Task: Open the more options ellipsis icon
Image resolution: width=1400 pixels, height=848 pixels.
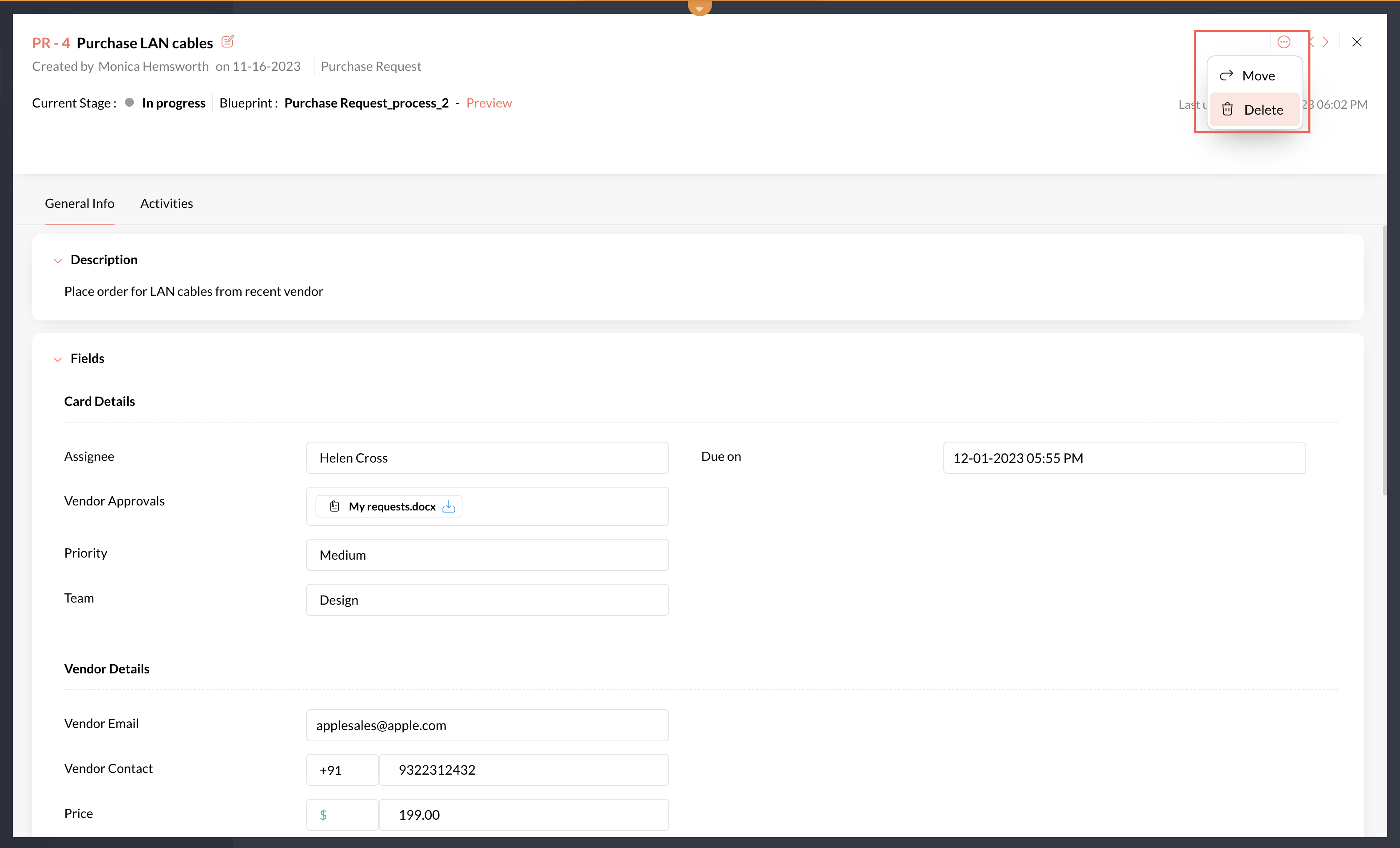Action: coord(1283,42)
